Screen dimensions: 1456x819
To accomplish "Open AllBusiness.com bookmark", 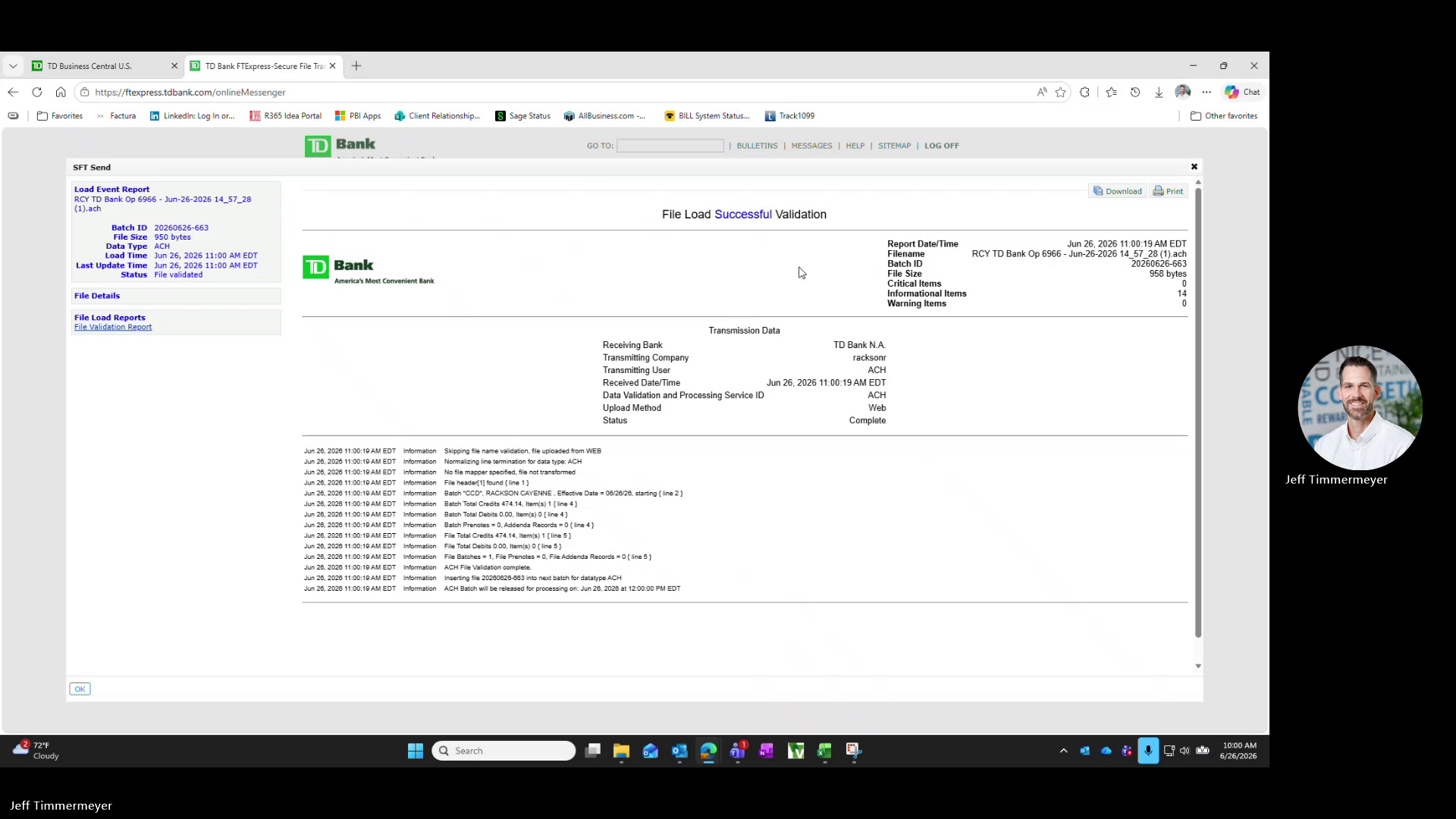I will [x=605, y=116].
